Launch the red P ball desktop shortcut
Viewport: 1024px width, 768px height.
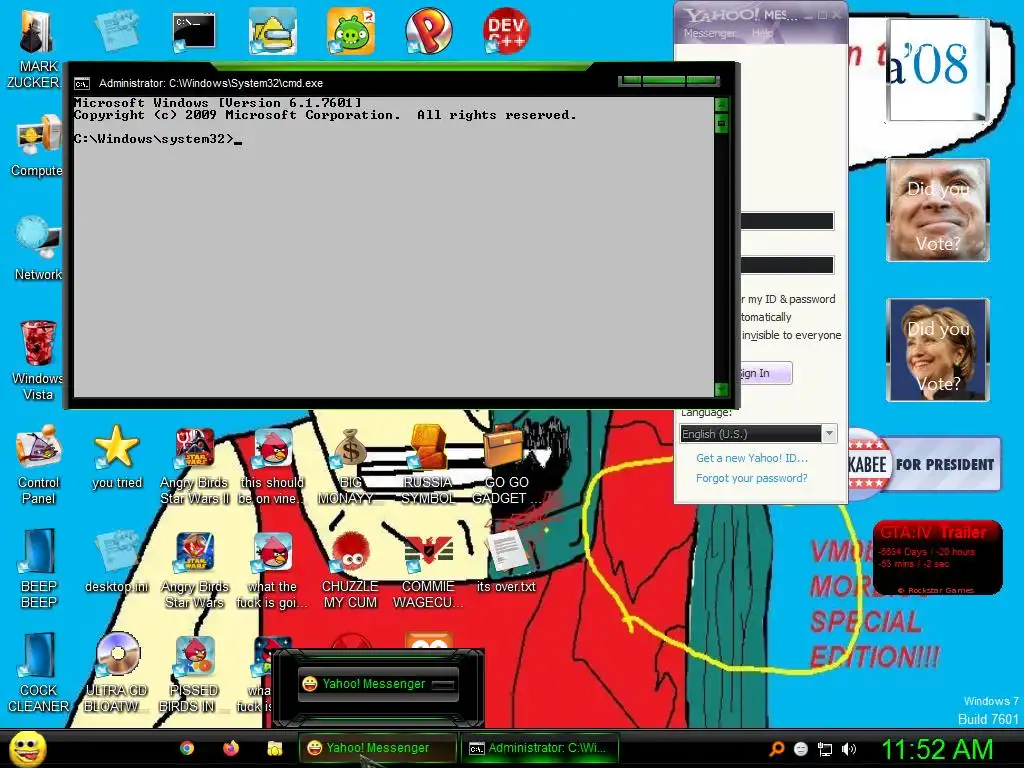tap(428, 31)
